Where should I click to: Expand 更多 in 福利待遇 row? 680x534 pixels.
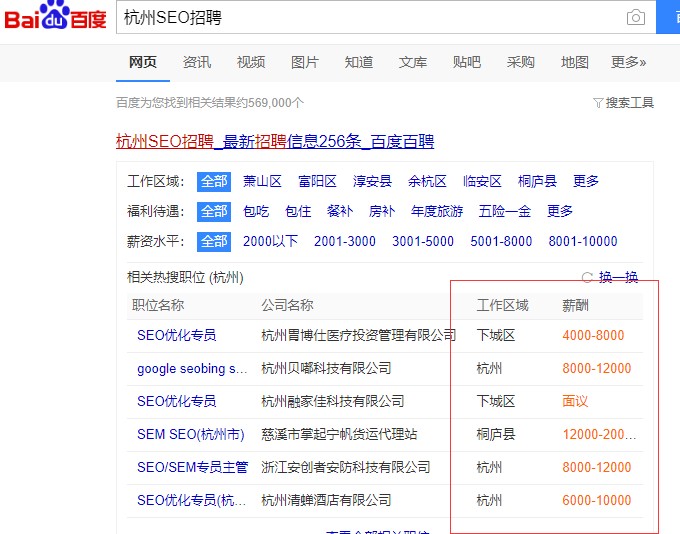pyautogui.click(x=560, y=212)
